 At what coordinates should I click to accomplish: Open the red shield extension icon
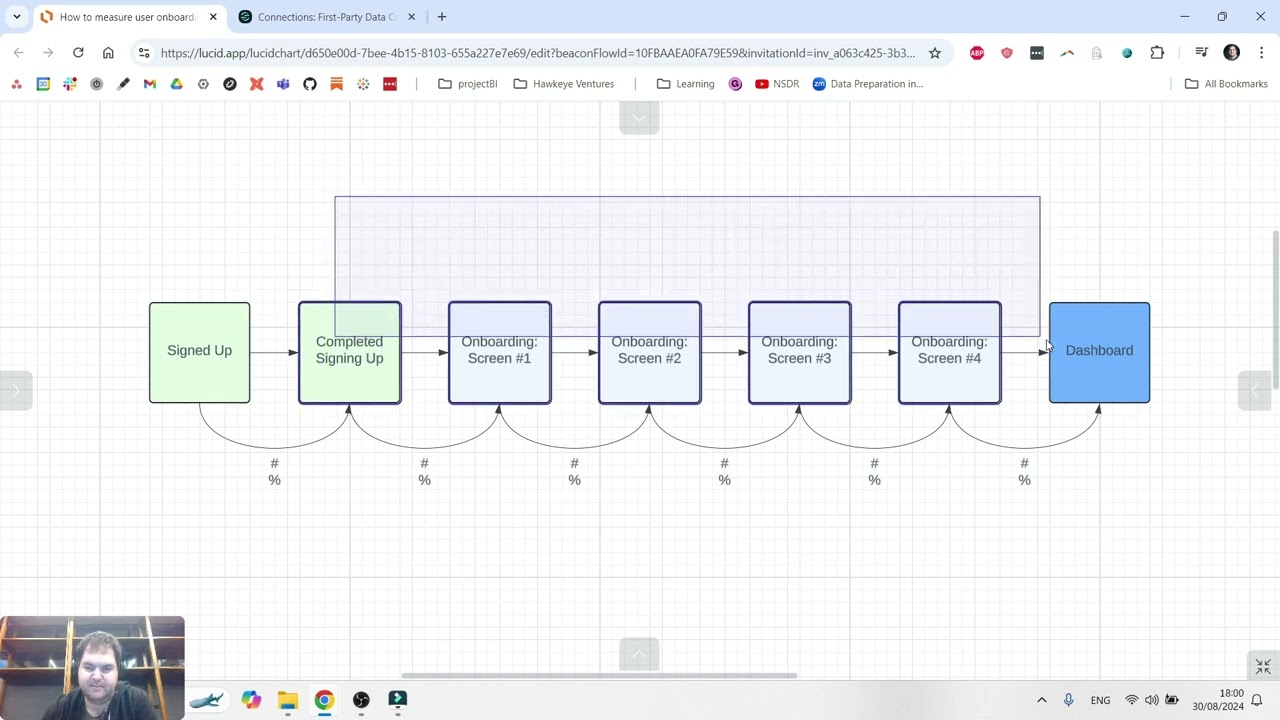pyautogui.click(x=1007, y=53)
